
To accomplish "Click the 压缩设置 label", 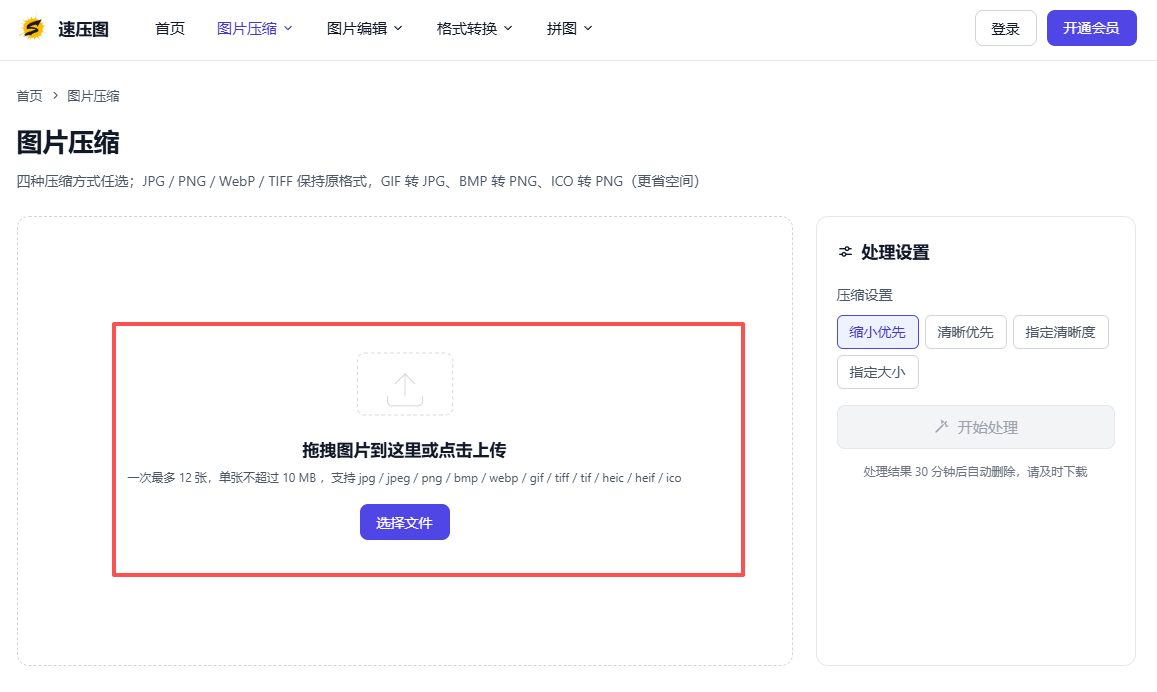I will click(x=865, y=295).
